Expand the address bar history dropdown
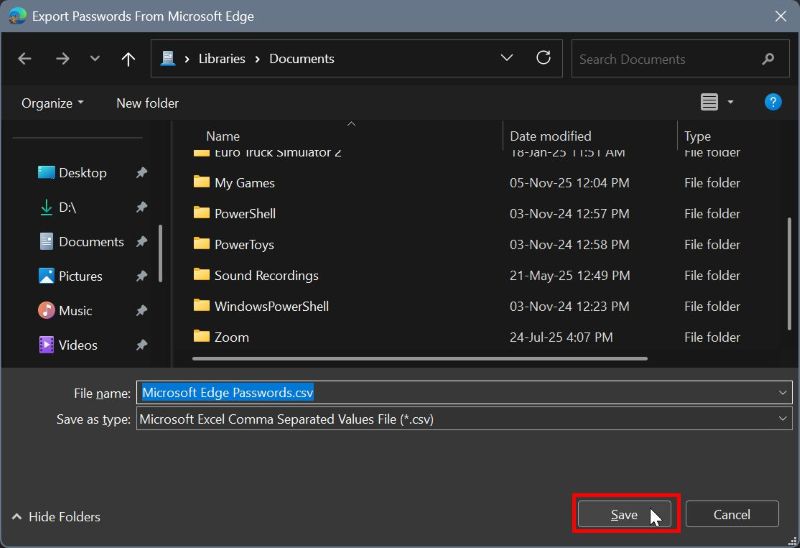This screenshot has height=548, width=800. tap(507, 58)
